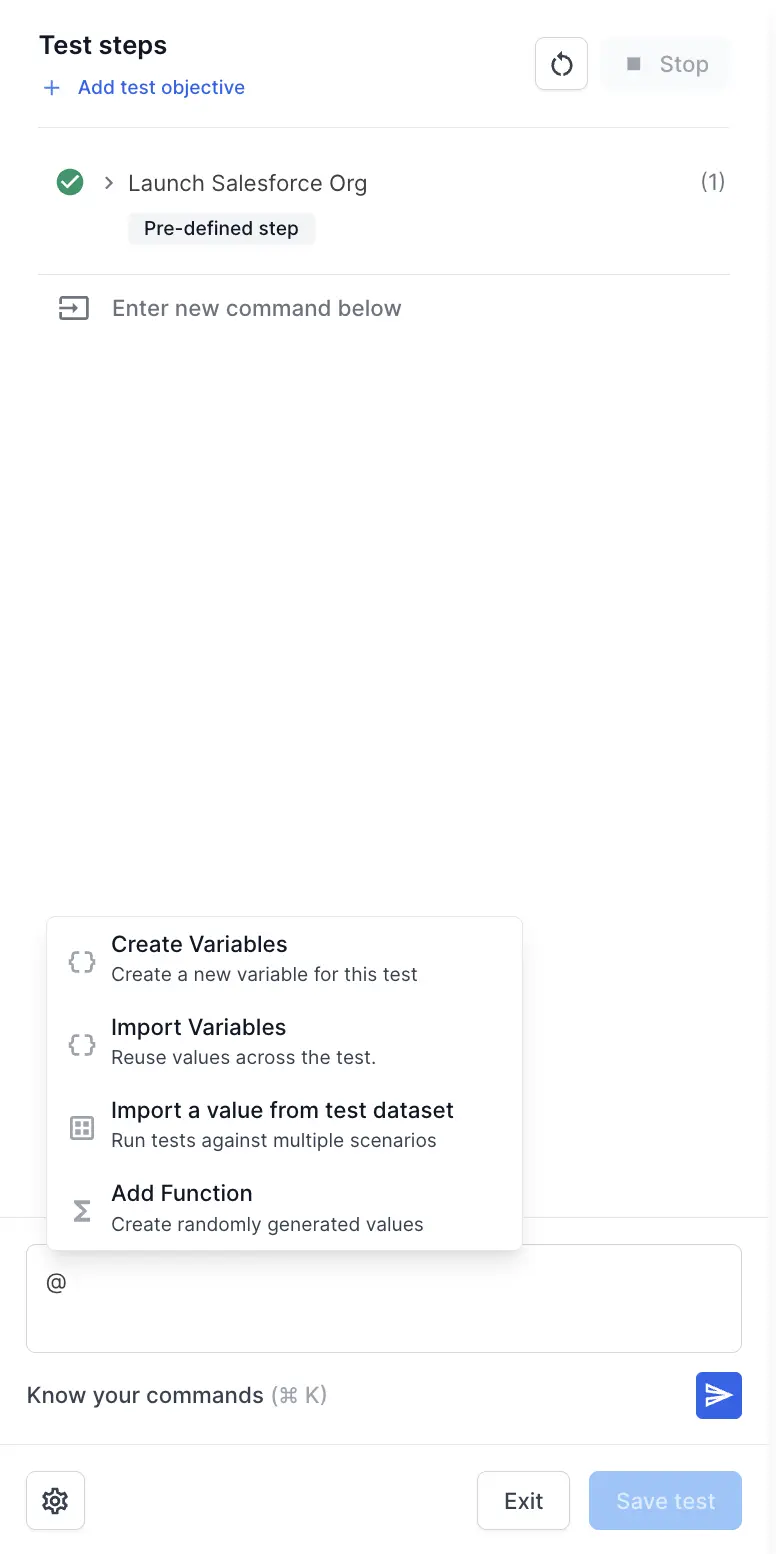
Task: Click the re-run test circular arrow icon
Action: (x=561, y=63)
